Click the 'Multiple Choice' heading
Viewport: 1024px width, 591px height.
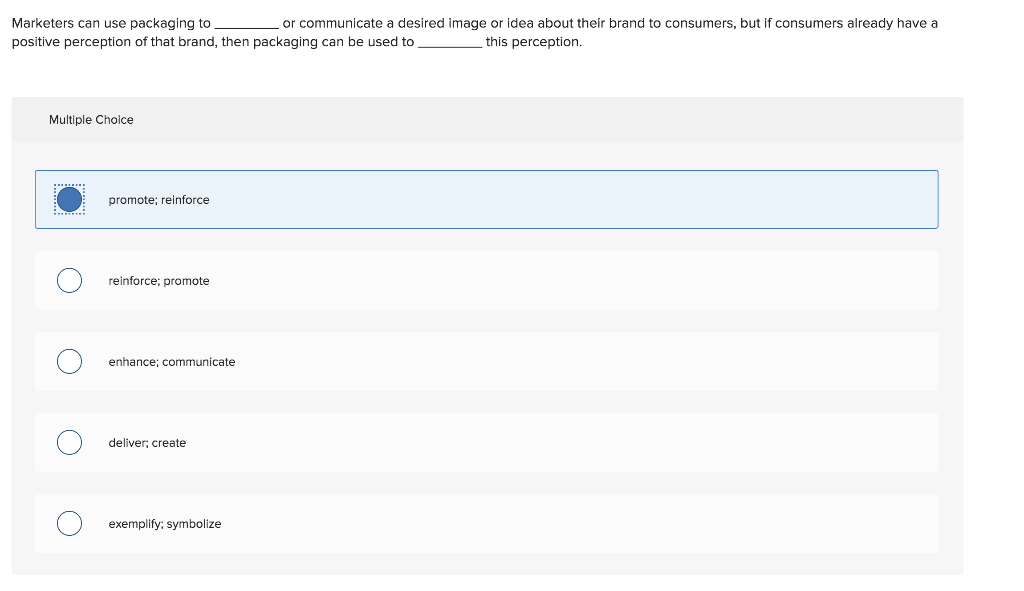pos(91,120)
